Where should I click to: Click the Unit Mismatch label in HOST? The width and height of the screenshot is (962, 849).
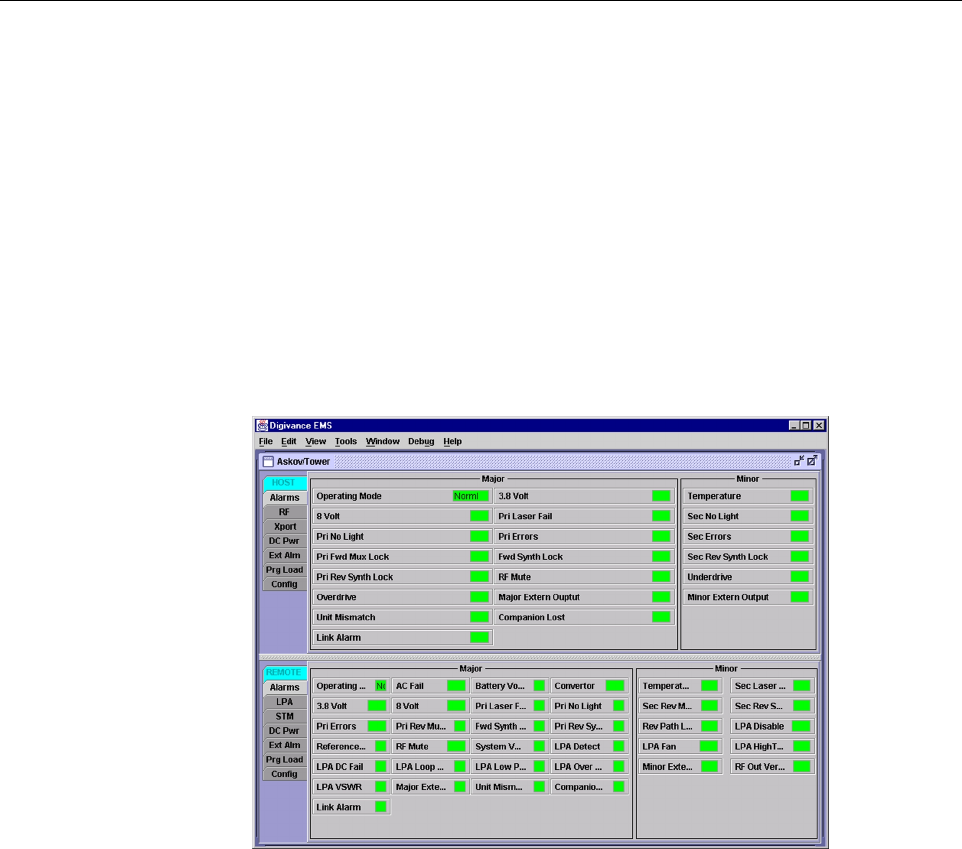point(345,617)
